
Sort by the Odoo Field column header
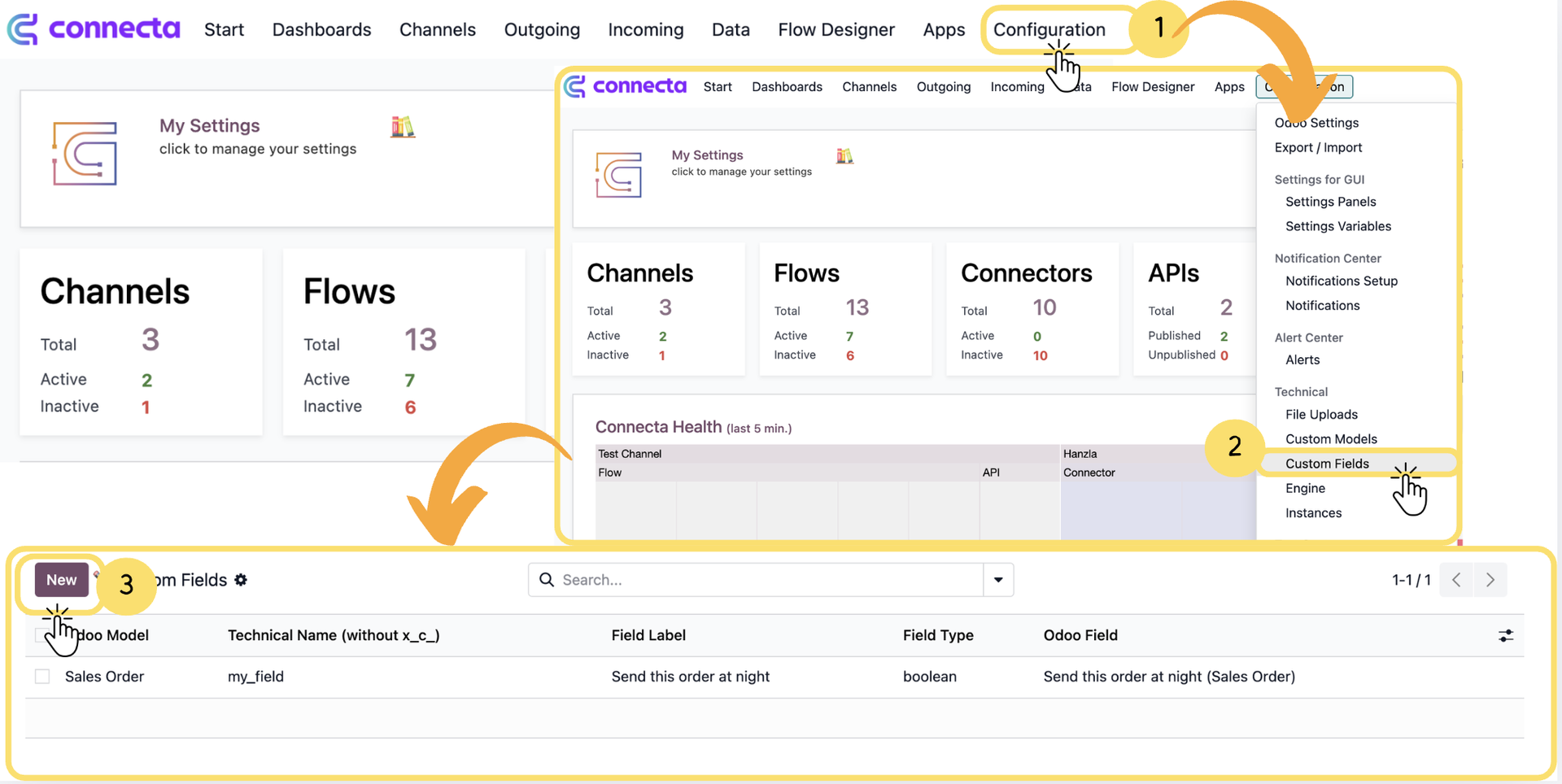pyautogui.click(x=1080, y=635)
